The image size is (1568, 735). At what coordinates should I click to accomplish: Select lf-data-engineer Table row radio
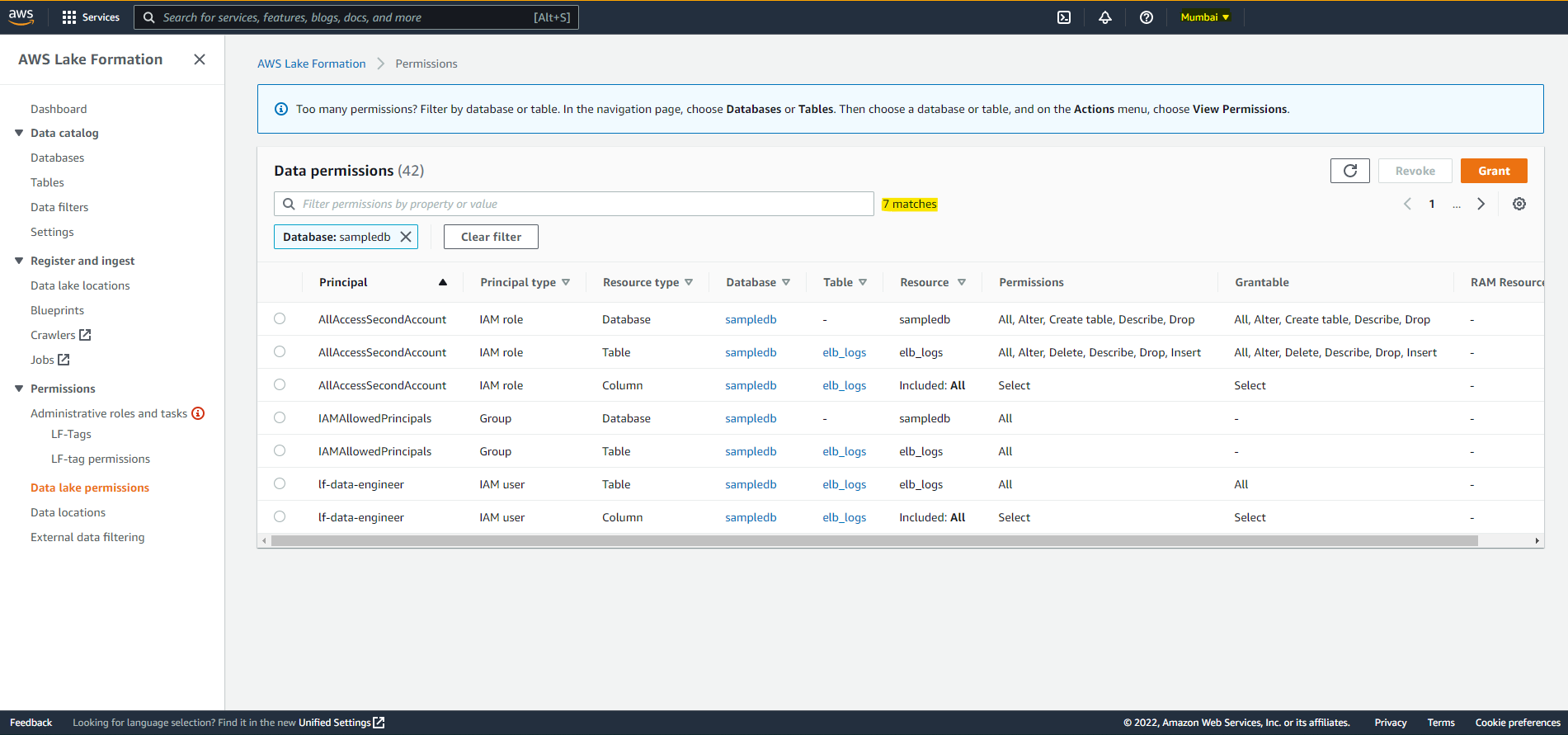(x=280, y=483)
